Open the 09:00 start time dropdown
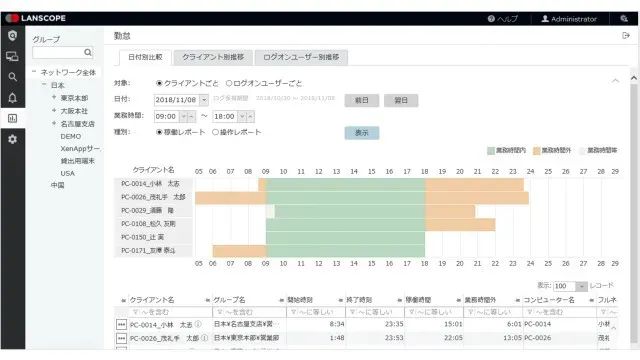This screenshot has height=360, width=640. 184,117
